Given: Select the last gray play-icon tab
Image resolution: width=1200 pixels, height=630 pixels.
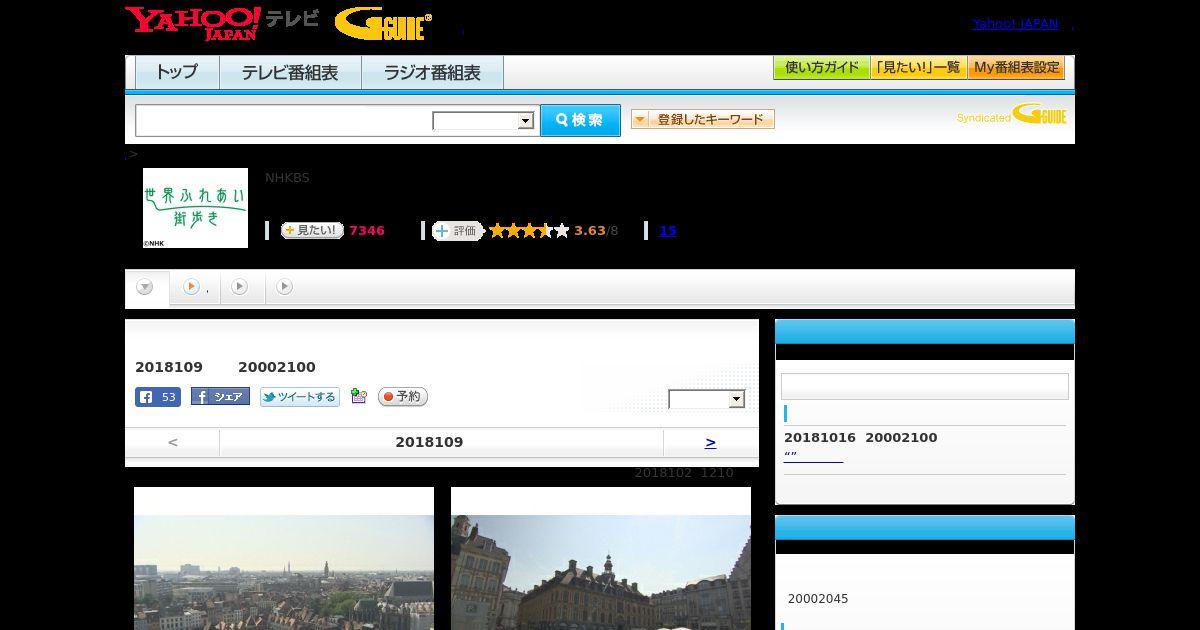Looking at the screenshot, I should pos(284,287).
